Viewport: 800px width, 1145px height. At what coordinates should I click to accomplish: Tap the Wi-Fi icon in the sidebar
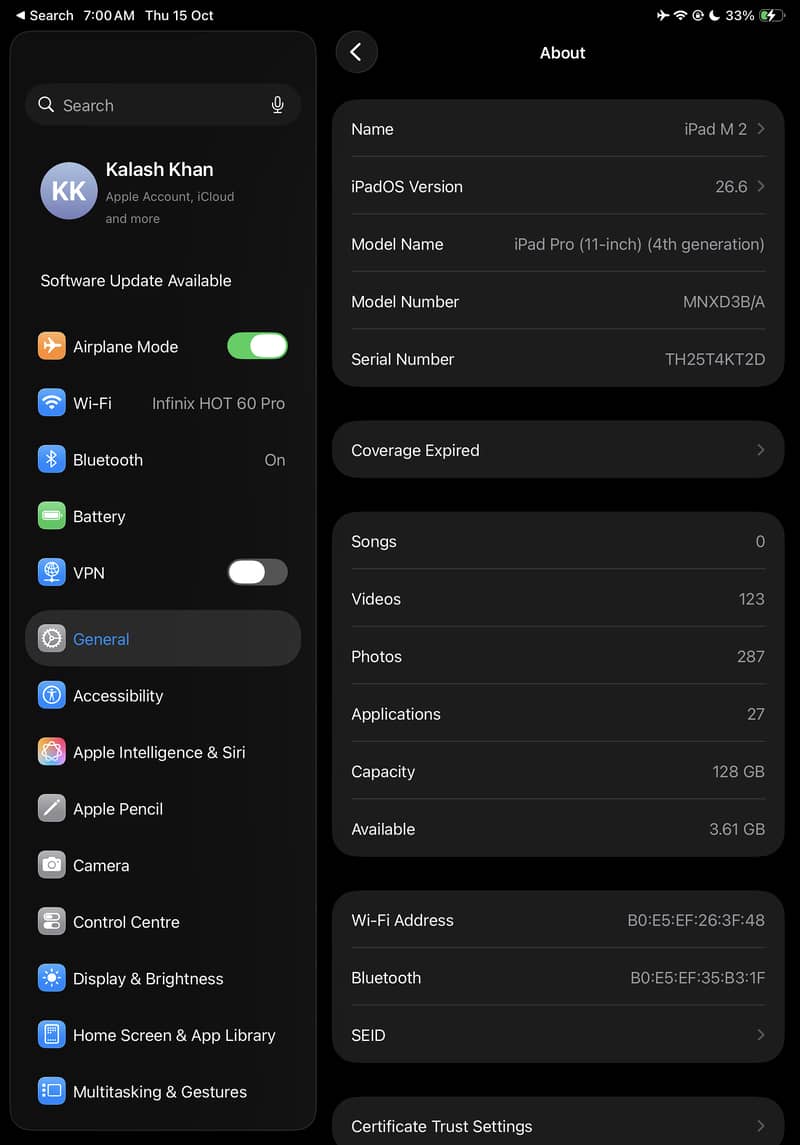coord(51,402)
